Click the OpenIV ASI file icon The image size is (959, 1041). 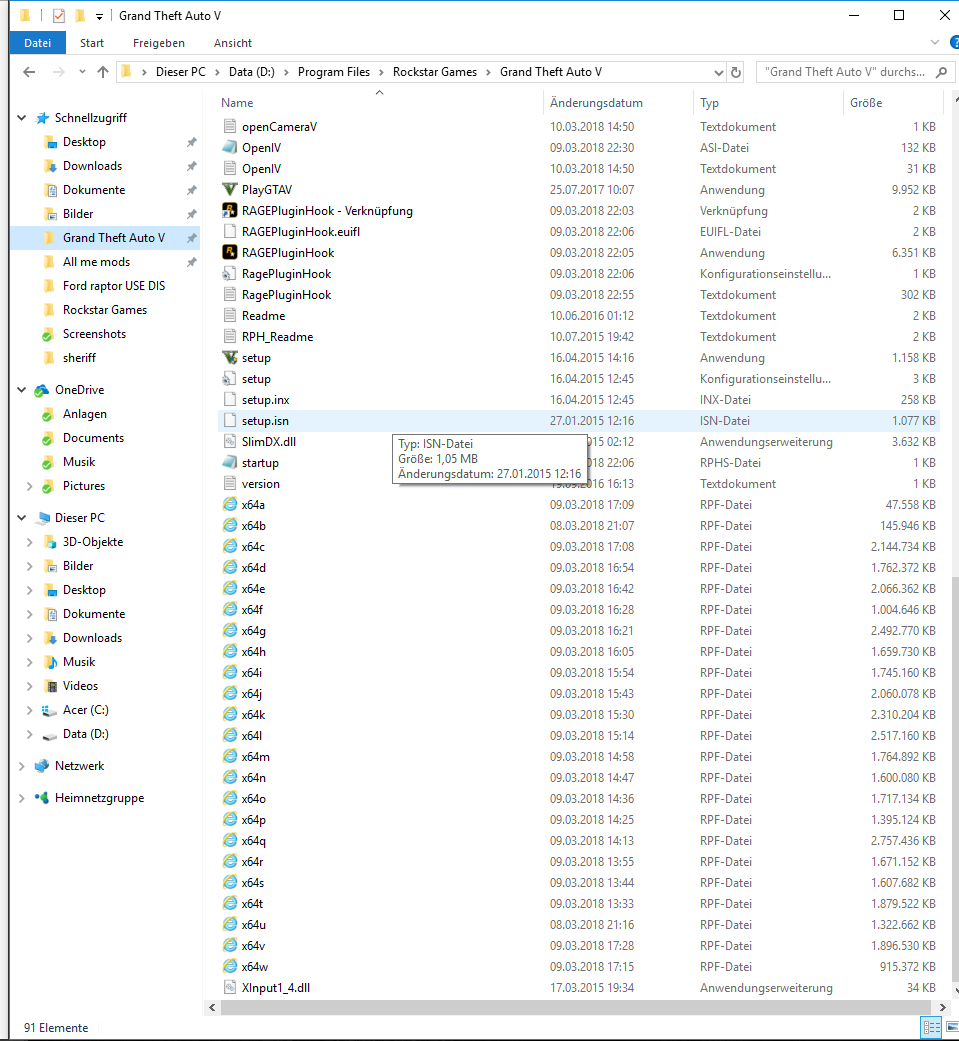[x=230, y=147]
